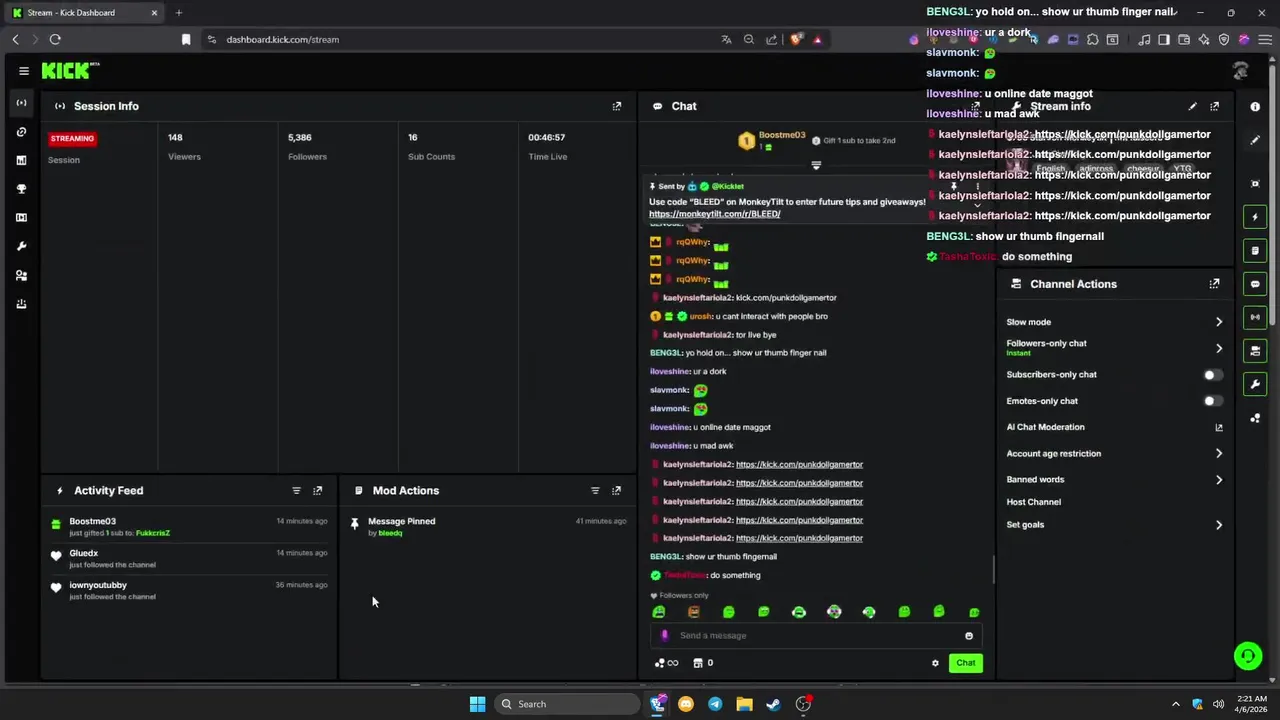
Task: Pop out the Stream info panel
Action: [1215, 106]
